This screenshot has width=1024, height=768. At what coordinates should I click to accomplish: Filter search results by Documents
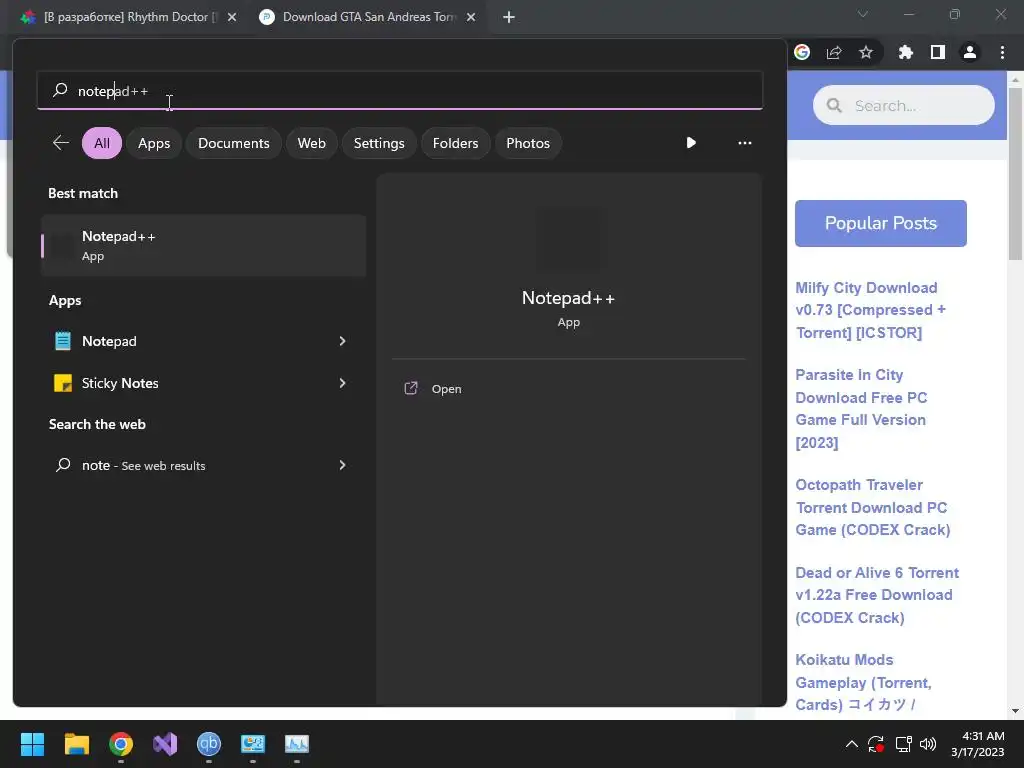[x=234, y=143]
